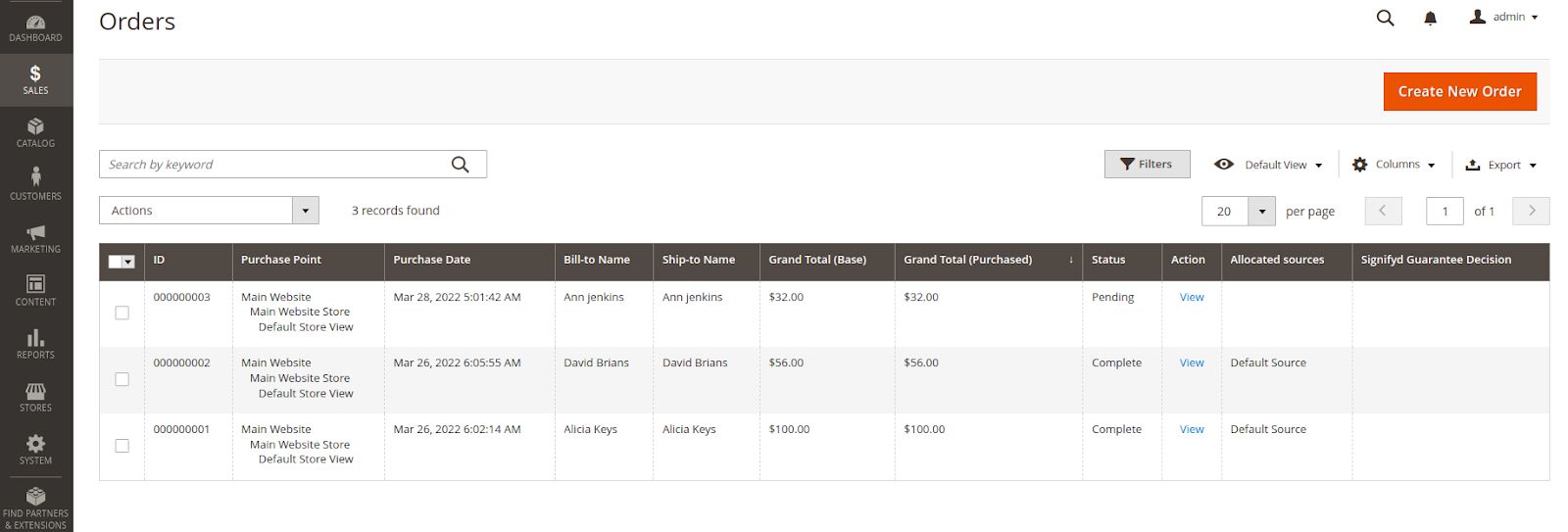
Task: Open the mass-select dropdown arrow in header
Action: tap(128, 262)
